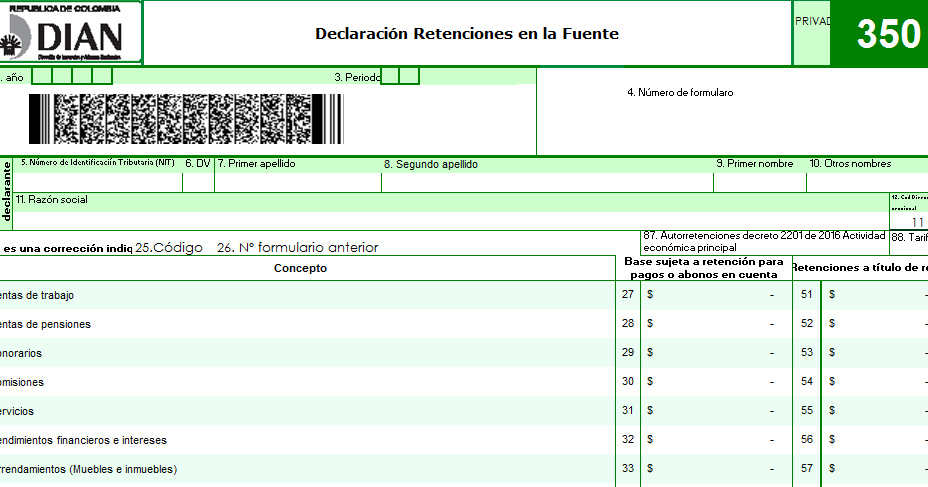Click the Razón social input row

(x=451, y=221)
